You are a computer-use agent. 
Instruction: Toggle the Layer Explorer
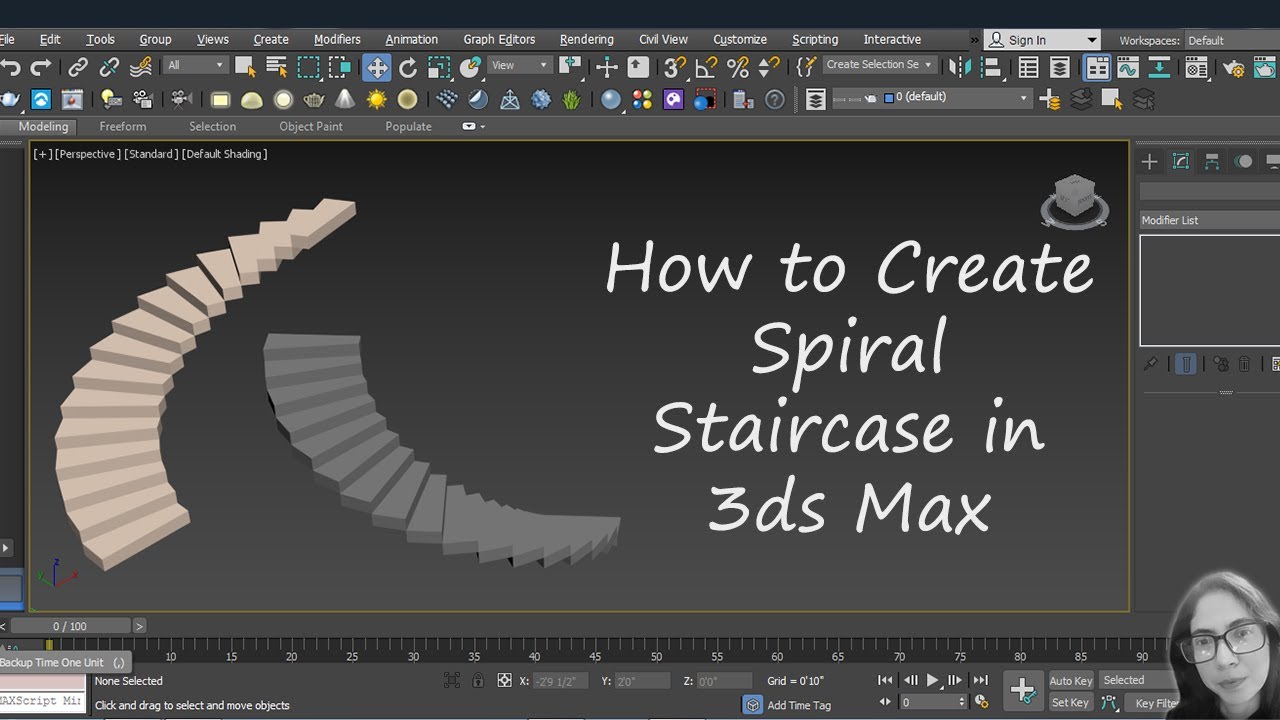[1060, 68]
